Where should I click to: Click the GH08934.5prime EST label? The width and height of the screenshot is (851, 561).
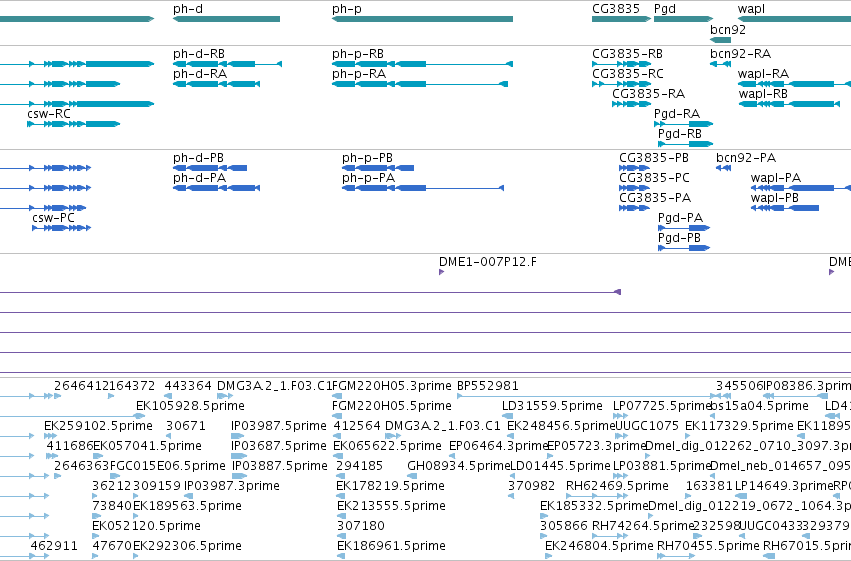coord(459,466)
